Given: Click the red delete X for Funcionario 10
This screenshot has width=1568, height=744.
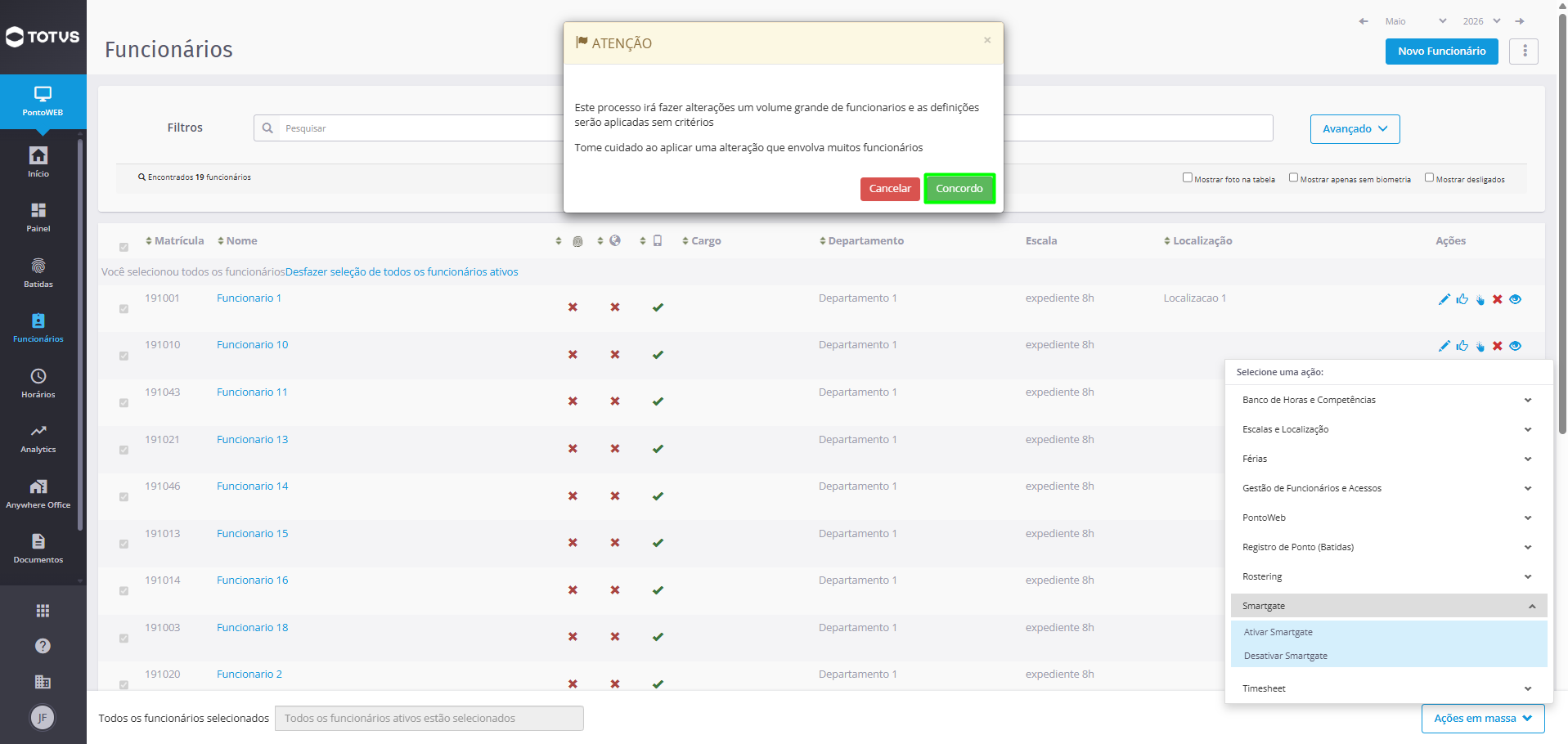Looking at the screenshot, I should (x=1497, y=346).
